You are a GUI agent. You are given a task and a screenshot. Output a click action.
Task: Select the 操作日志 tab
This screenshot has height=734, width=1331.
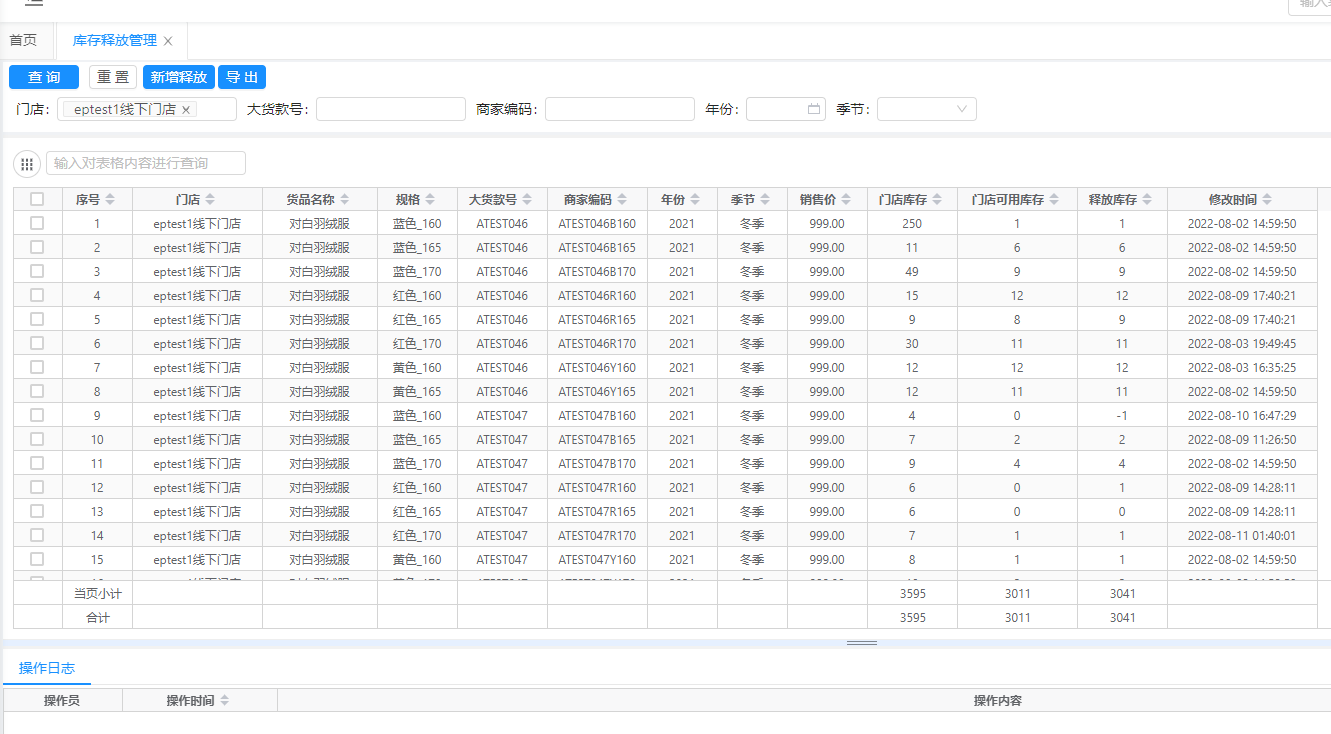[x=47, y=668]
